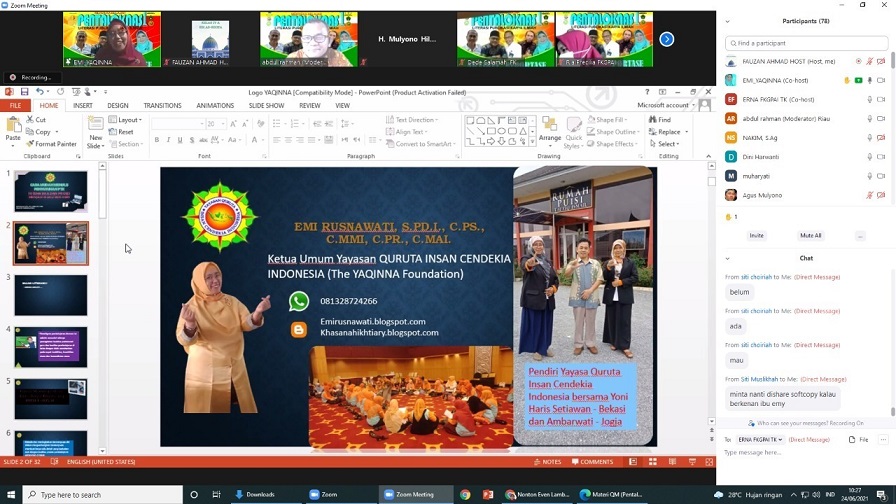
Task: Insert a New Slide
Action: click(95, 133)
